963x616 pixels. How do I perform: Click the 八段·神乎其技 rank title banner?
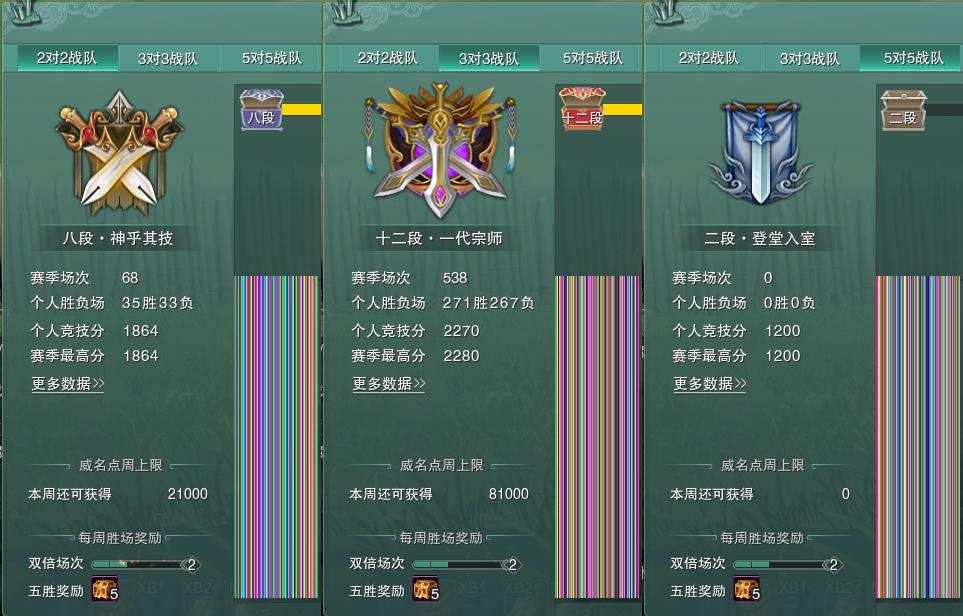[x=118, y=238]
